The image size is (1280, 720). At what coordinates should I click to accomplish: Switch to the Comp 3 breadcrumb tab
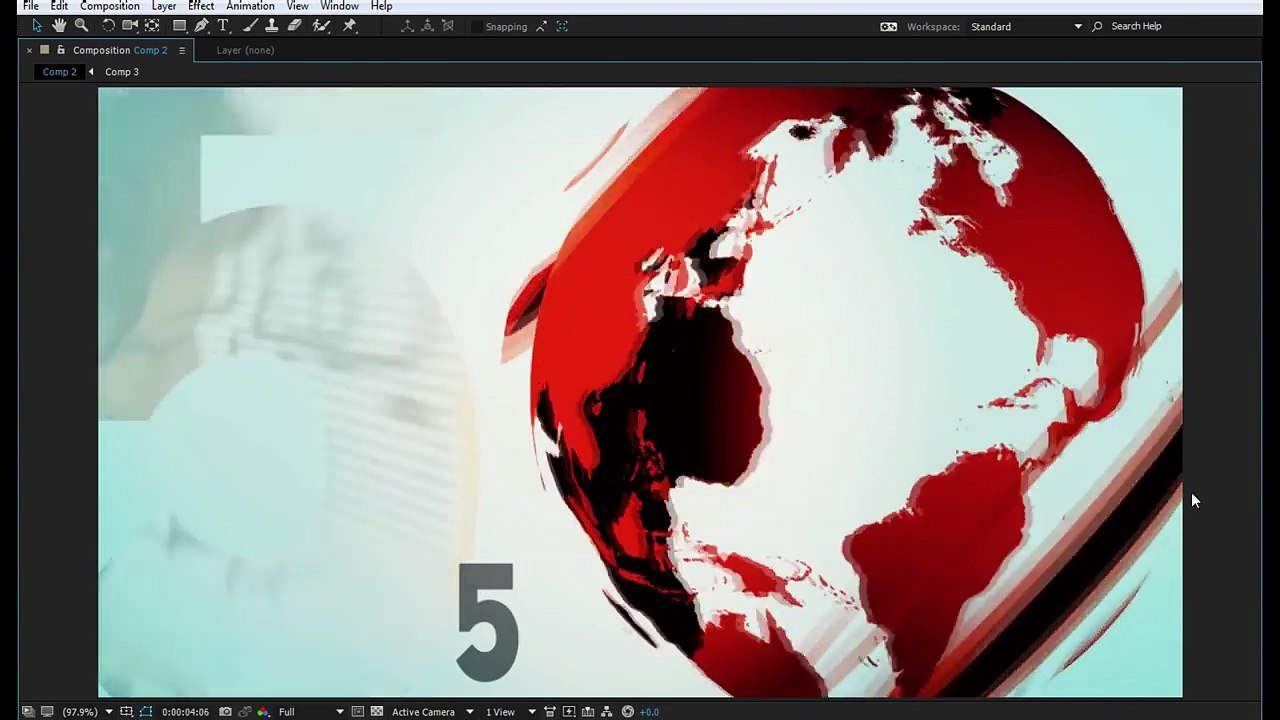pyautogui.click(x=122, y=72)
